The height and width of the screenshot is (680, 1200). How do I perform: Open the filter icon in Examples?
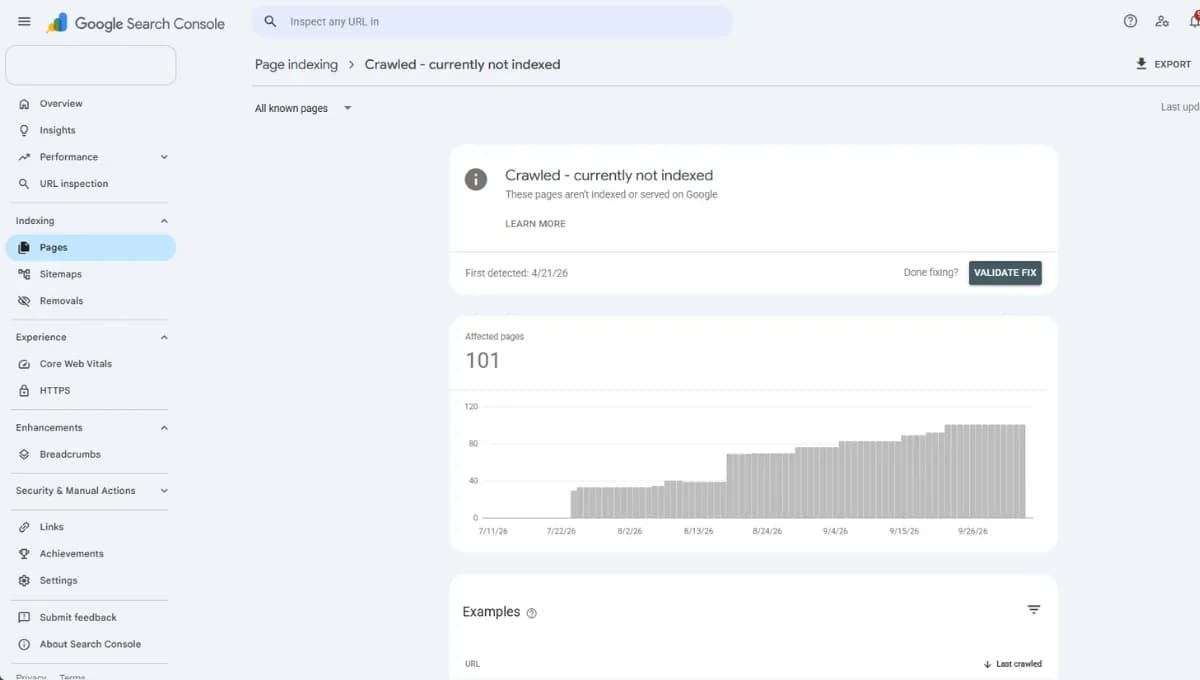pyautogui.click(x=1034, y=610)
